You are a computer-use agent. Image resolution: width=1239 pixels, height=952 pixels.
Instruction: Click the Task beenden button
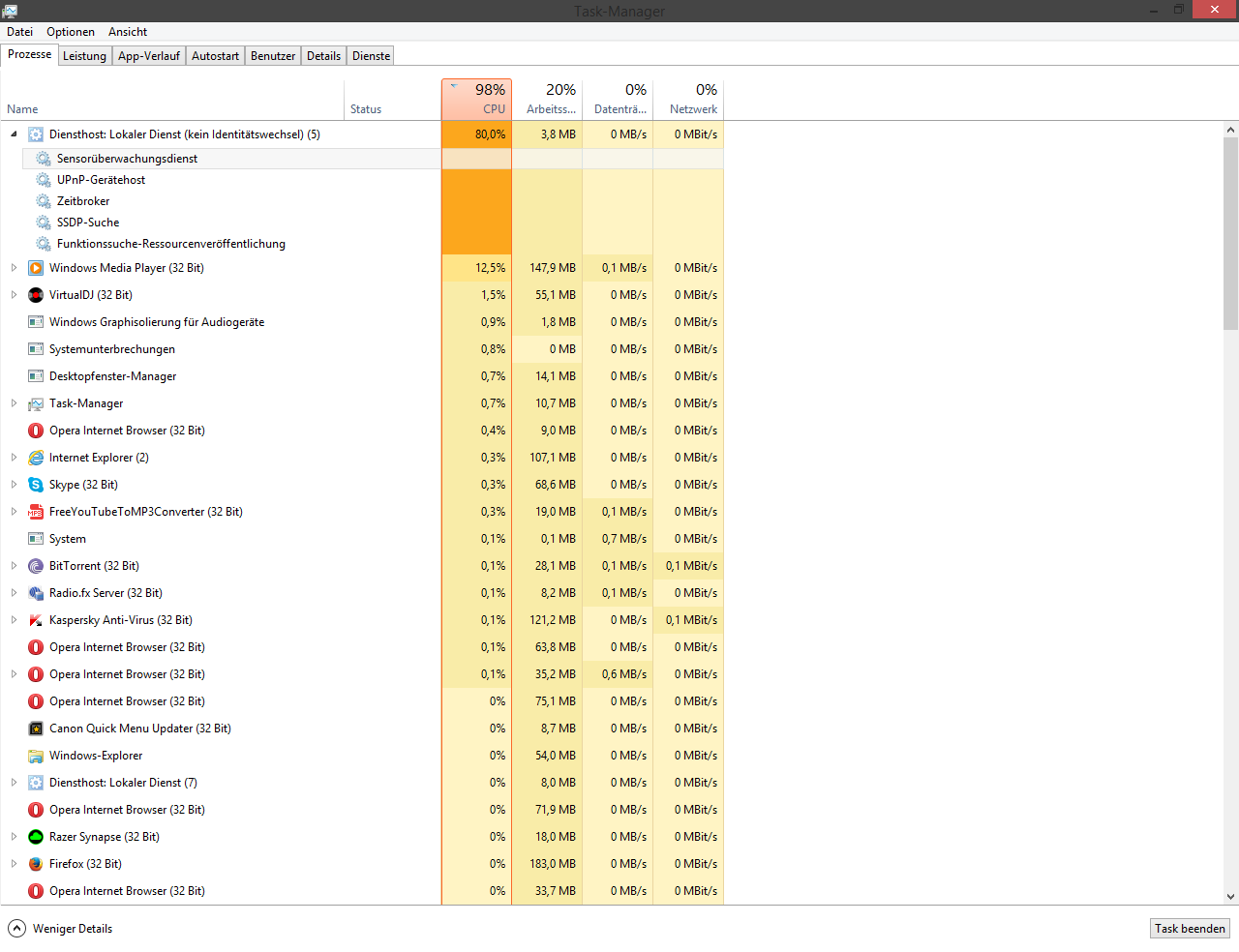click(x=1190, y=929)
